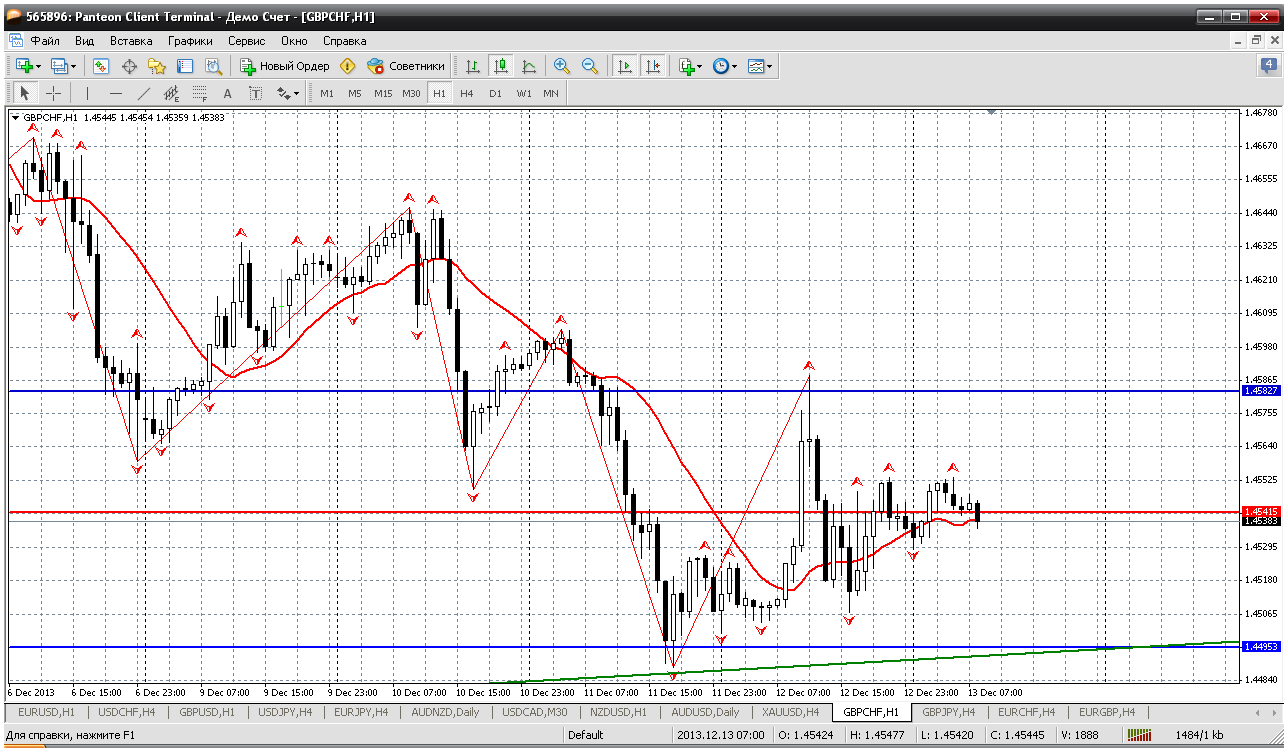Select the Fibonacci retracement tool
Viewport: 1288px width, 748px height.
(x=199, y=93)
